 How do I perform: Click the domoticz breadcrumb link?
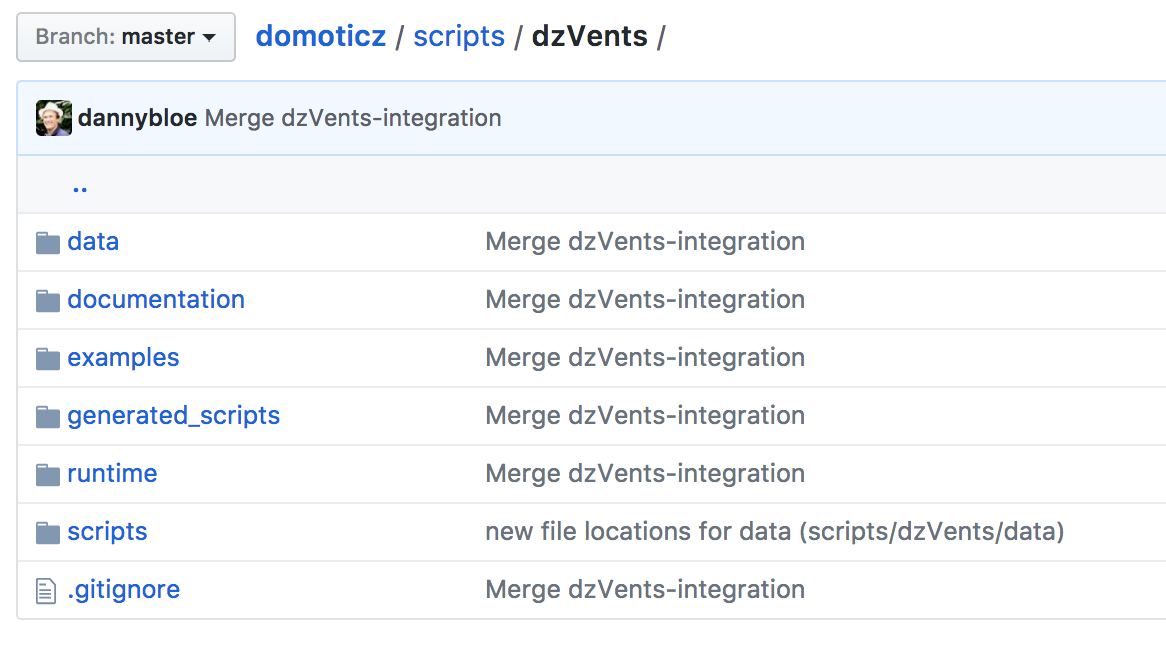click(x=320, y=37)
